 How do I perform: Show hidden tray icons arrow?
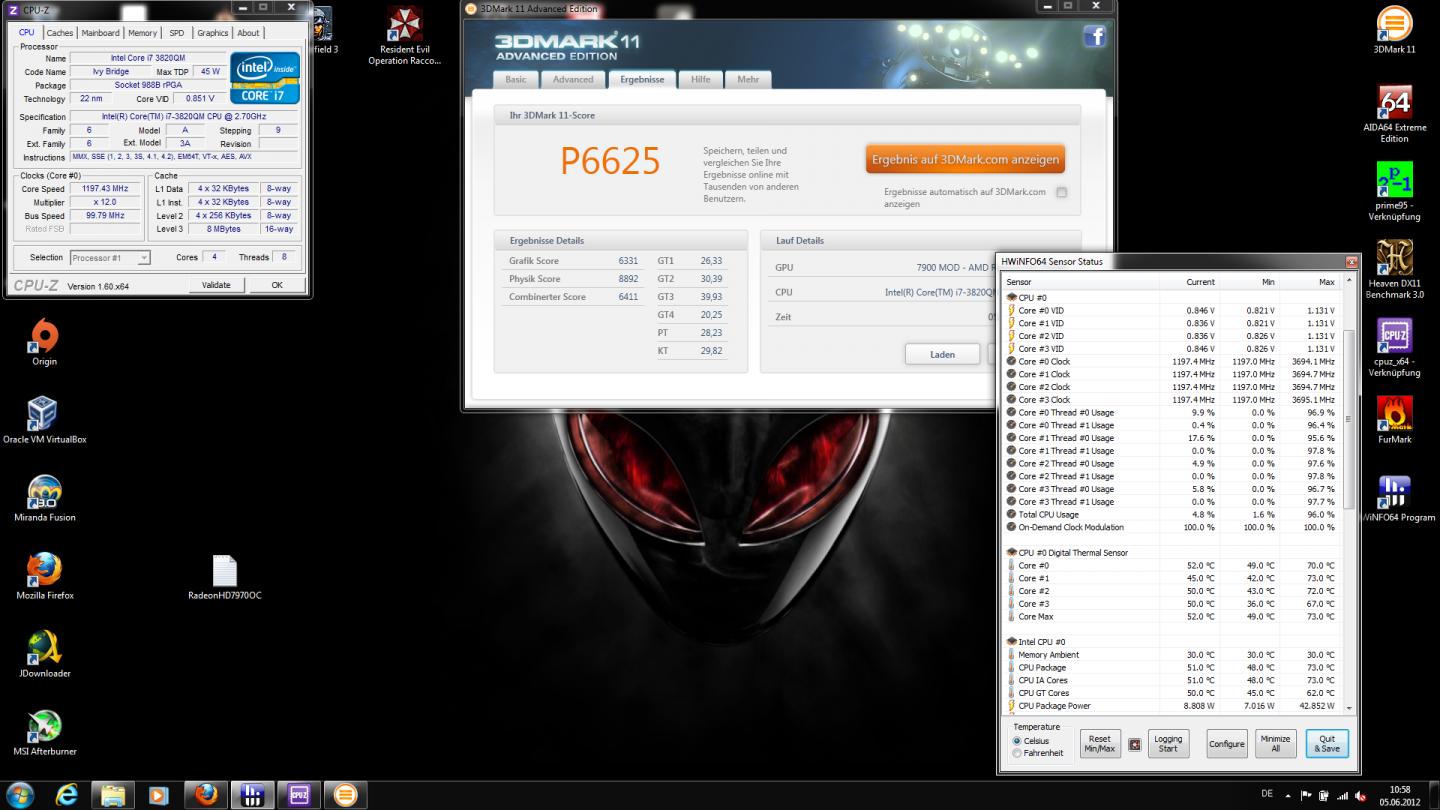pos(1289,796)
